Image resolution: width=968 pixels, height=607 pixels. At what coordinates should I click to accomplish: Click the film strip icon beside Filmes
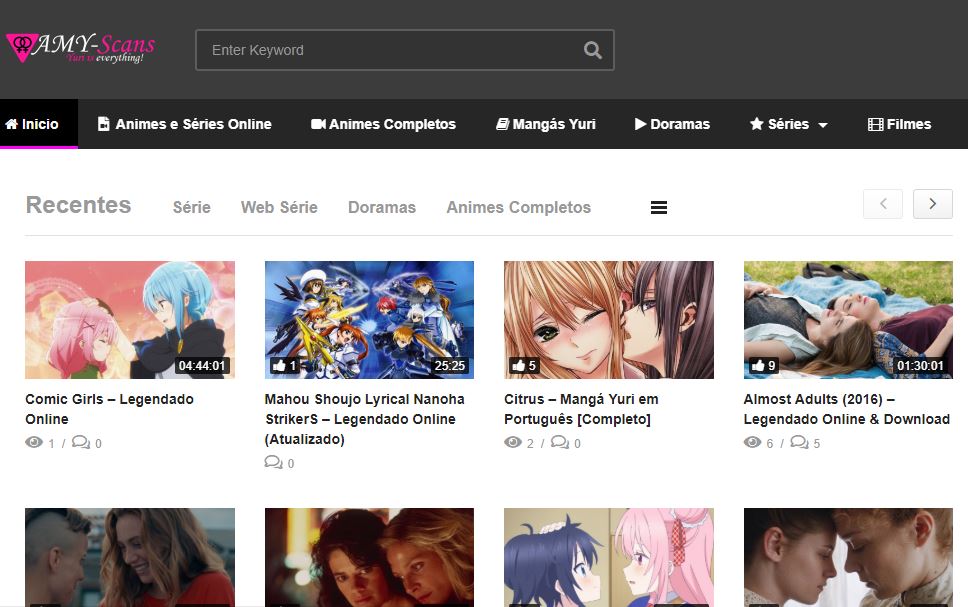click(875, 124)
